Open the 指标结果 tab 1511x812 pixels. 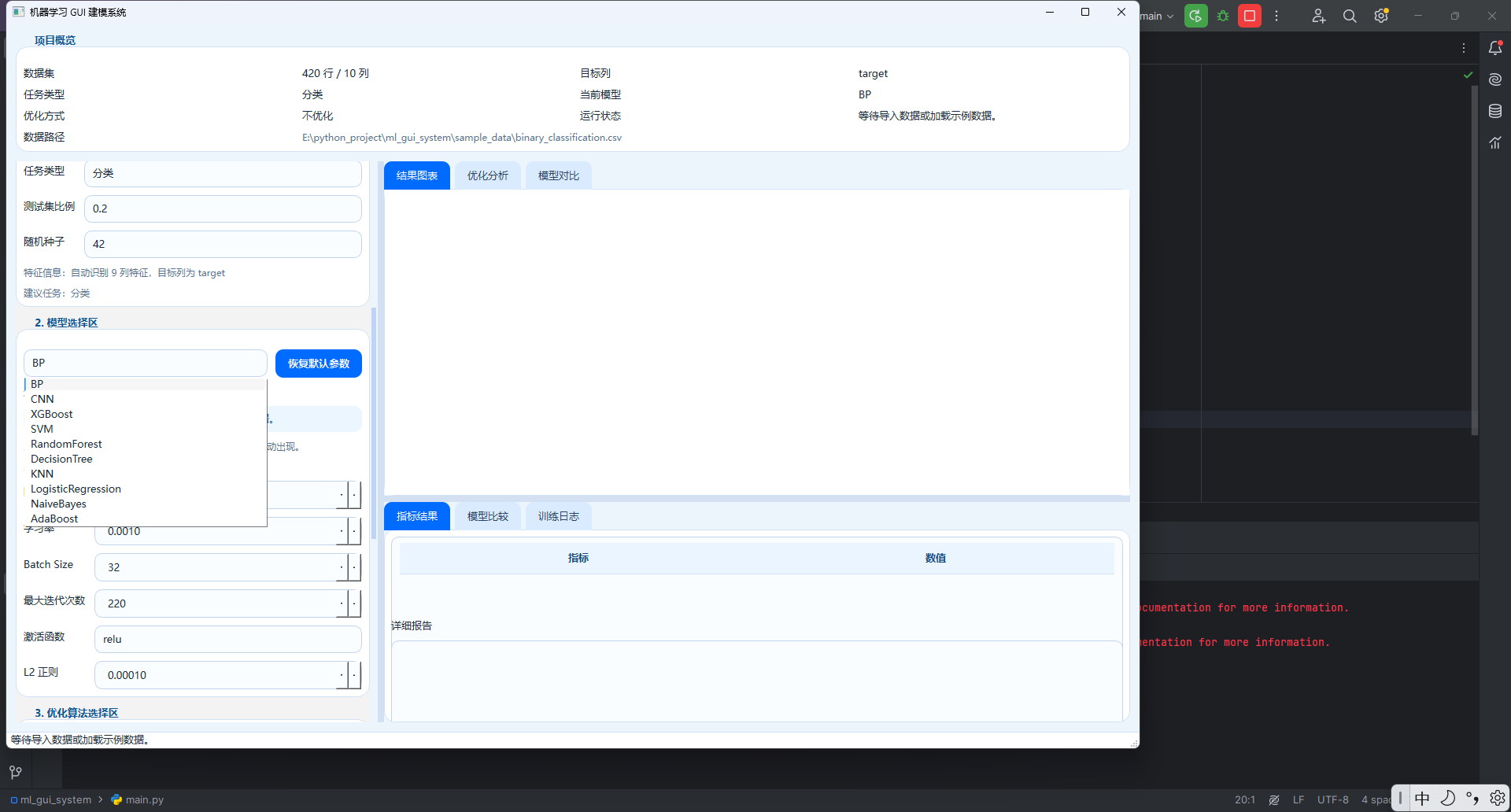(417, 516)
